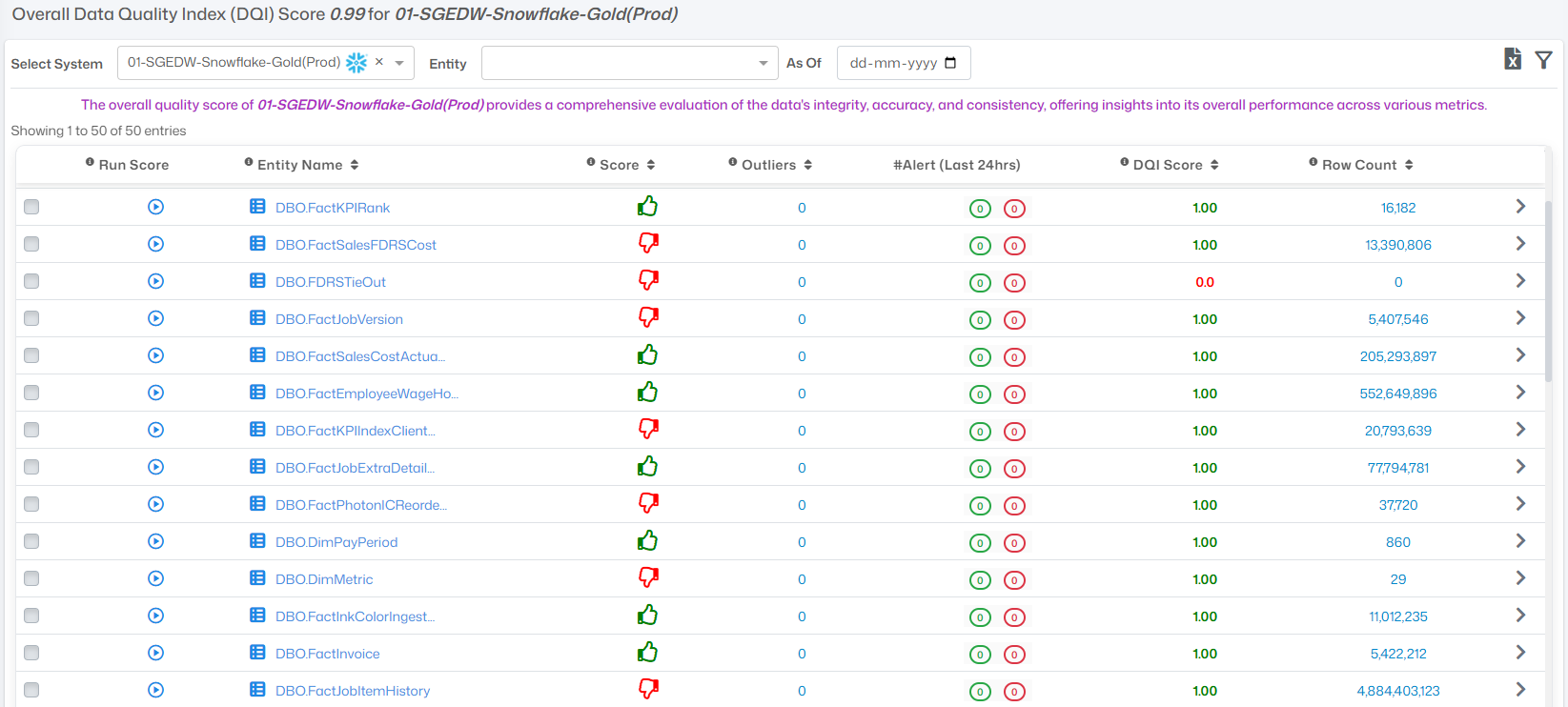The height and width of the screenshot is (707, 1568).
Task: Click thumbs-down score icon for DBO.FactSalesFDRSCost
Action: pyautogui.click(x=648, y=243)
